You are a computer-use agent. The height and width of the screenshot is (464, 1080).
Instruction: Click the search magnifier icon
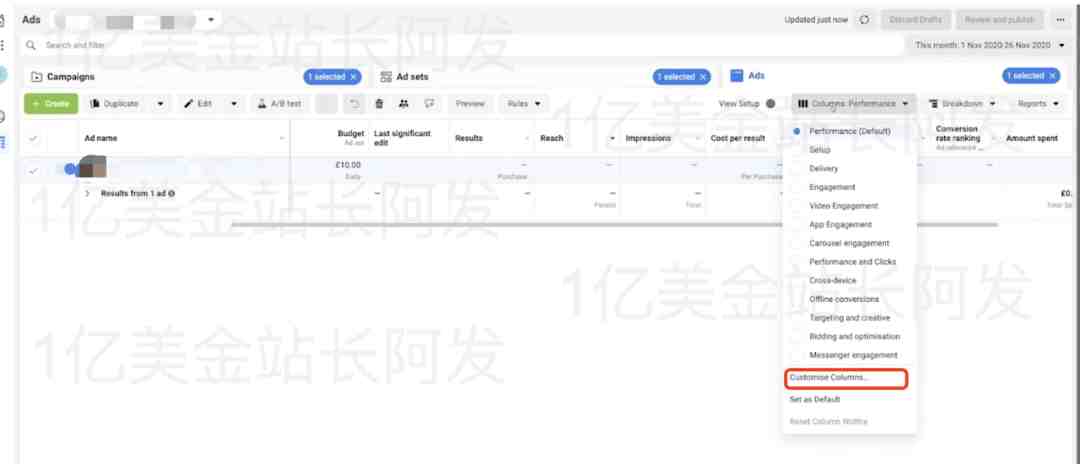[30, 45]
